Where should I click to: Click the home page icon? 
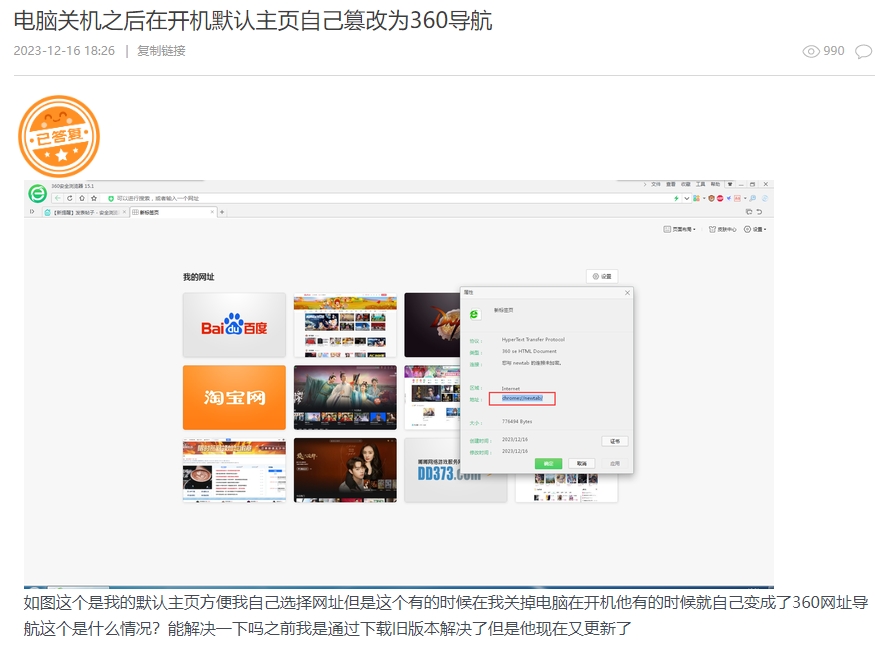point(81,197)
